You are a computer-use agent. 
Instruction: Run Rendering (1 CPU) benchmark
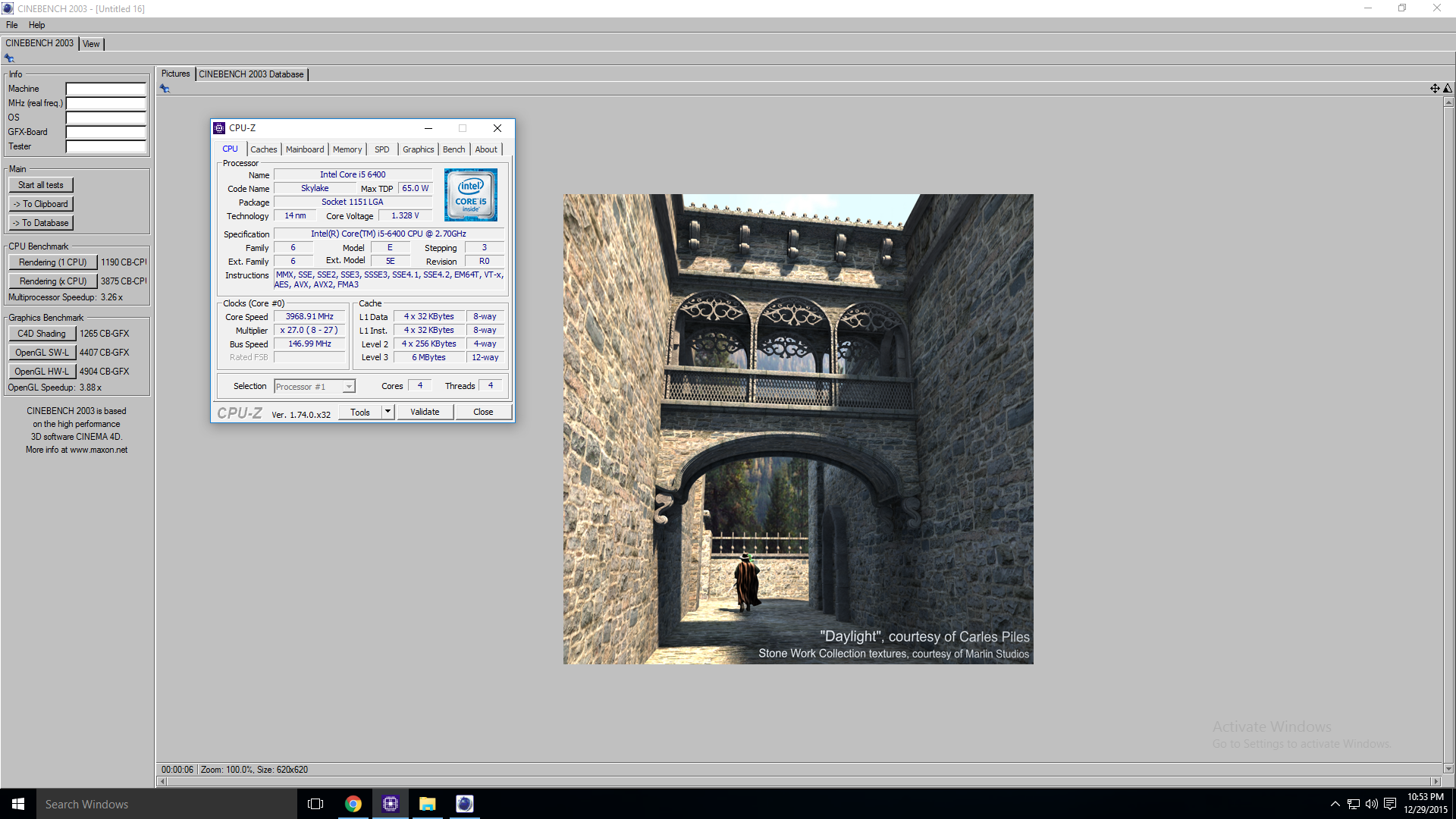click(x=53, y=262)
